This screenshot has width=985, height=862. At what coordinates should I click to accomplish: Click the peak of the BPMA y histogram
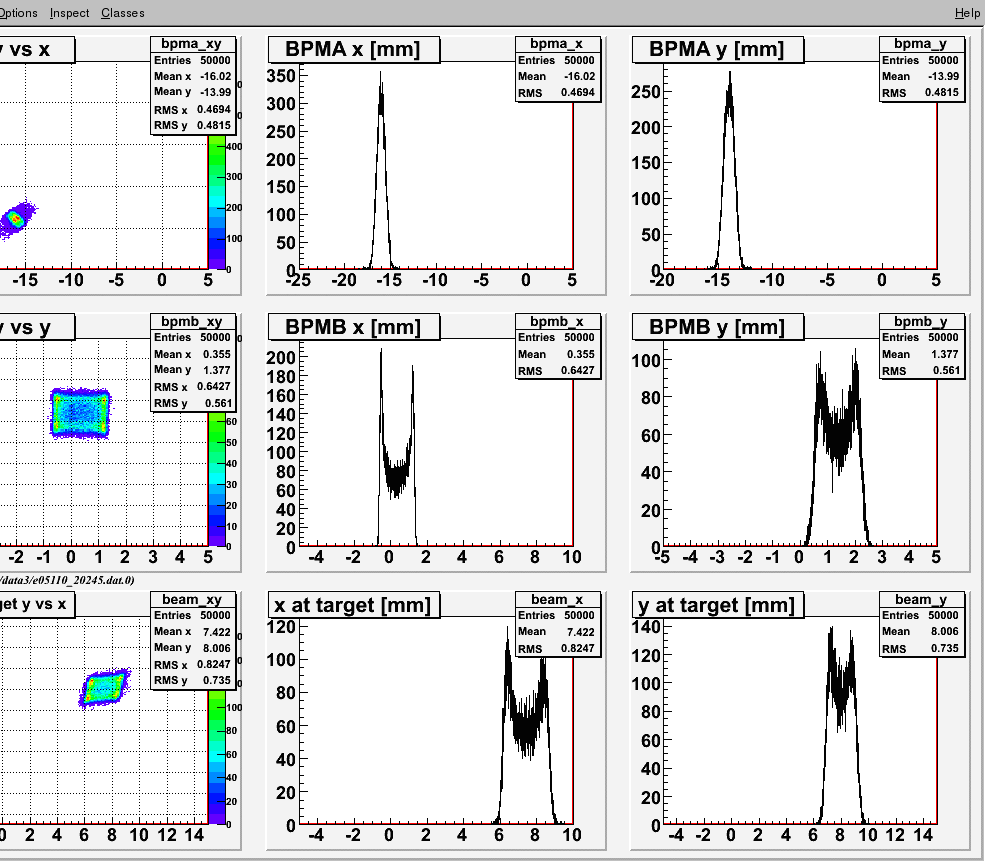click(729, 73)
